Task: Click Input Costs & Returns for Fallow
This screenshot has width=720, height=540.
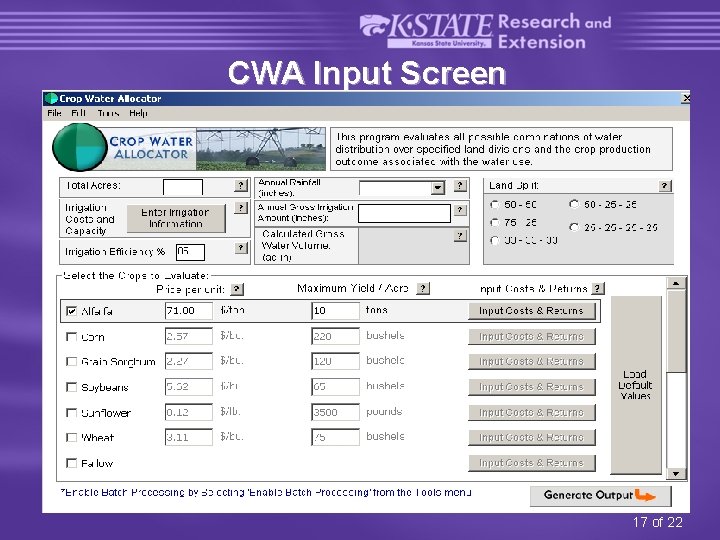Action: point(531,463)
